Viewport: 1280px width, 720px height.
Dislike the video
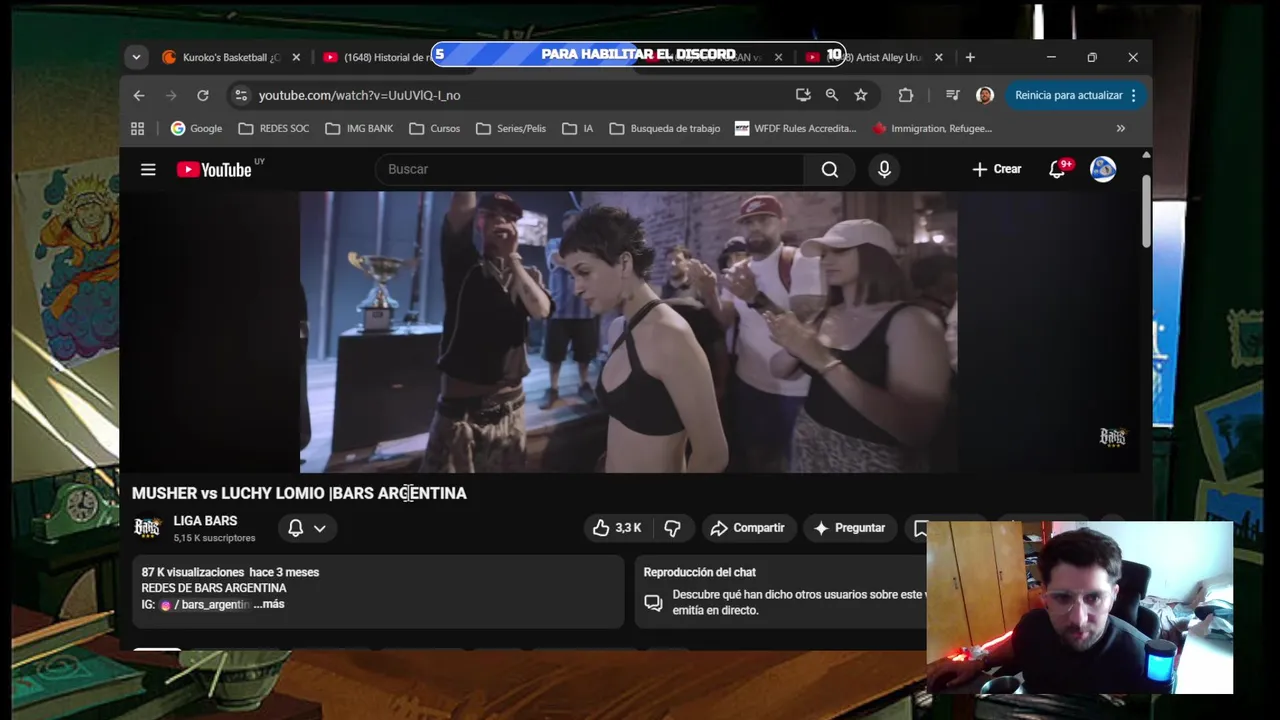point(673,528)
